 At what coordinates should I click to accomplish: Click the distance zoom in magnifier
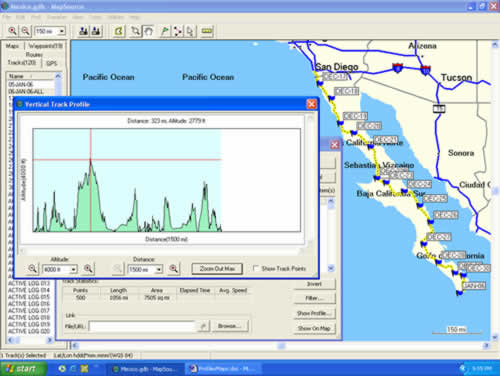(x=174, y=269)
